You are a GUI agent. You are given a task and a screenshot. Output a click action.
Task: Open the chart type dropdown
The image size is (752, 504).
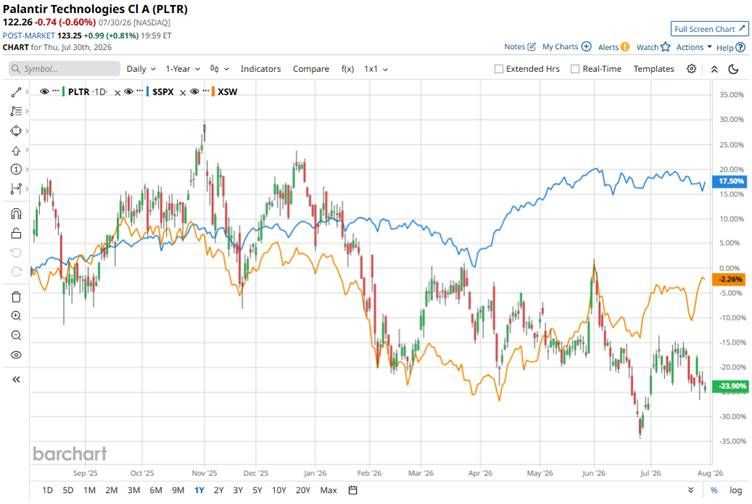219,69
